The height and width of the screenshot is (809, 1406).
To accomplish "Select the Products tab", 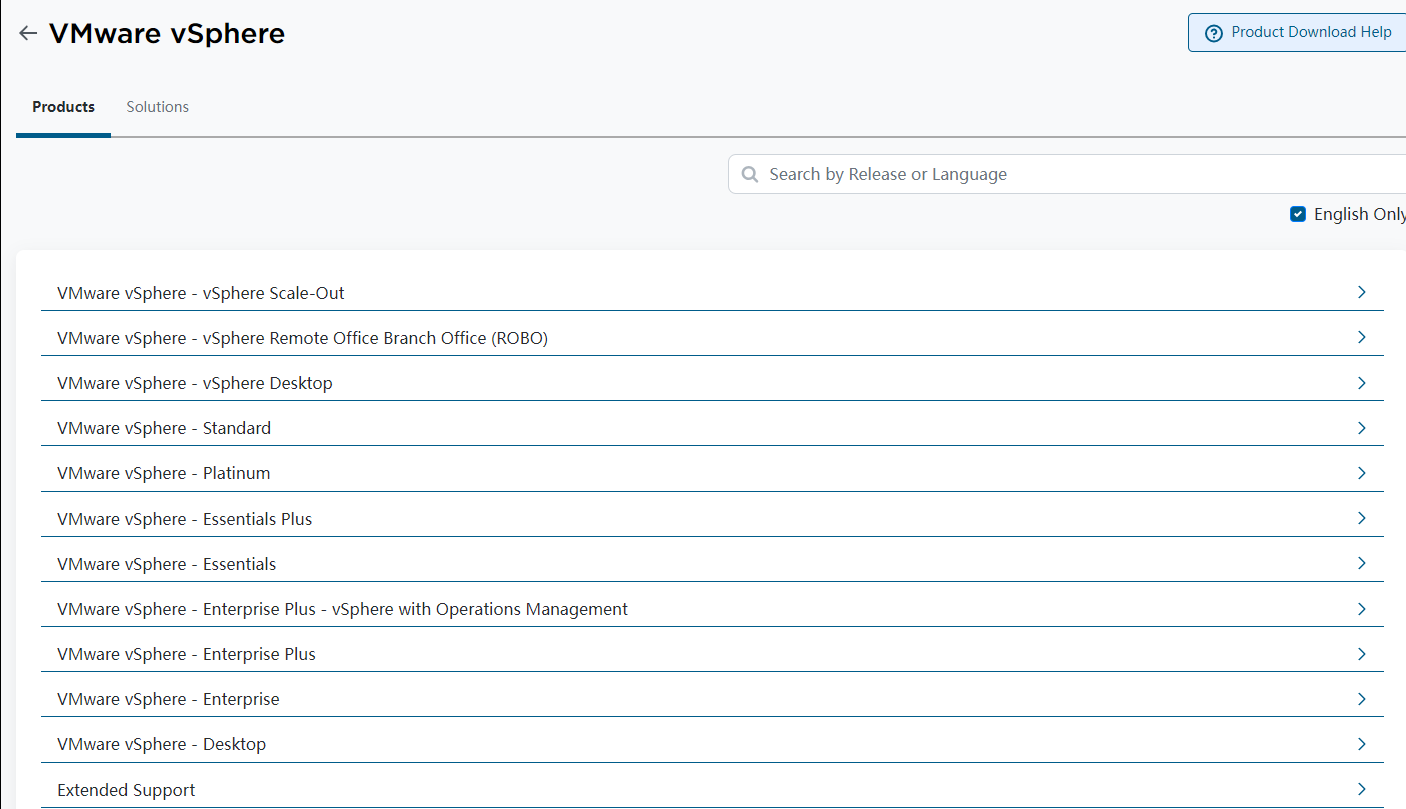I will (x=63, y=107).
